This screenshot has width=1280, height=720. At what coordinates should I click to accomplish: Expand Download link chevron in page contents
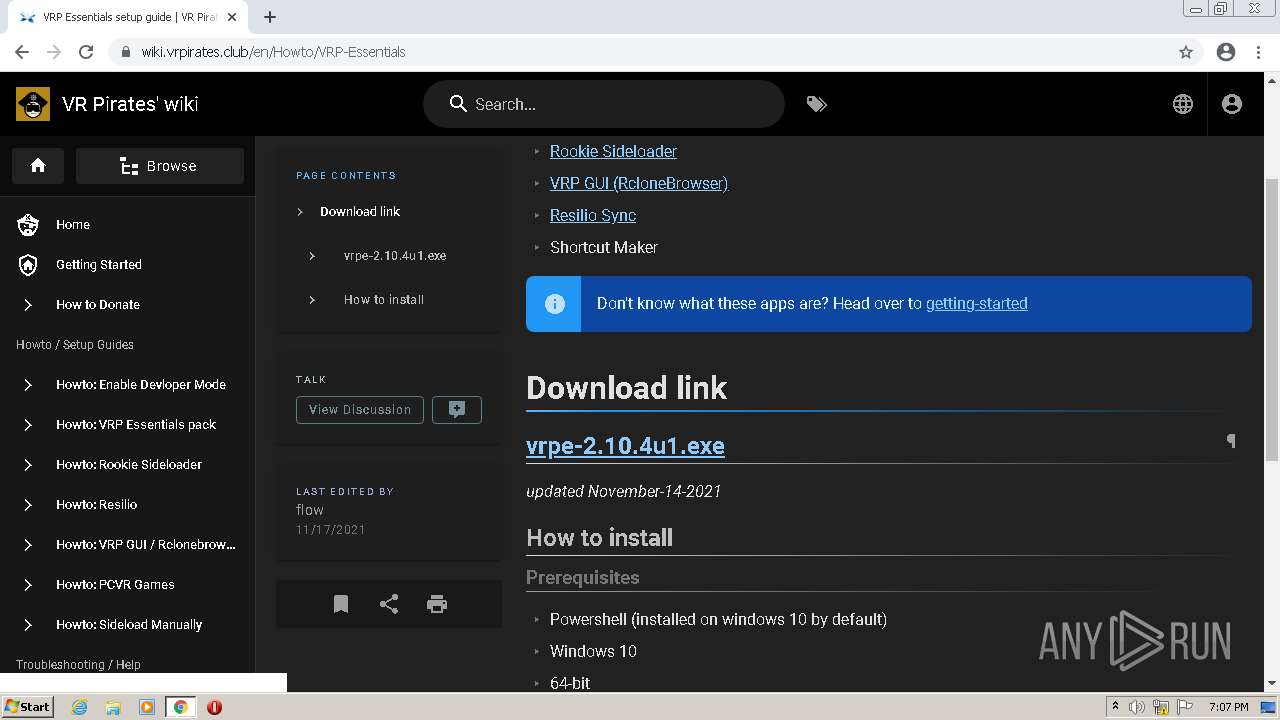pos(300,212)
